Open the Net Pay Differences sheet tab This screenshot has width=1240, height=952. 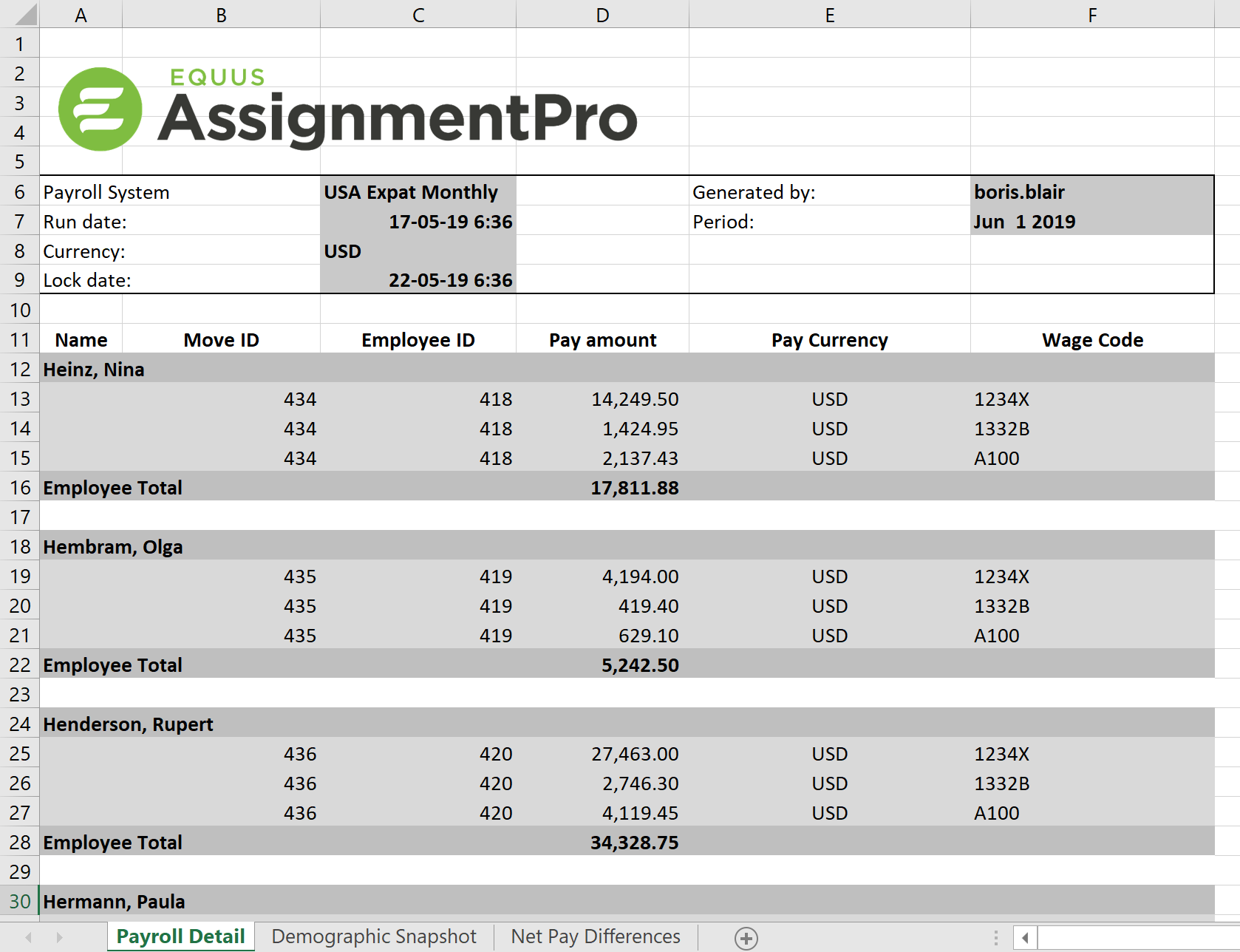pyautogui.click(x=596, y=936)
